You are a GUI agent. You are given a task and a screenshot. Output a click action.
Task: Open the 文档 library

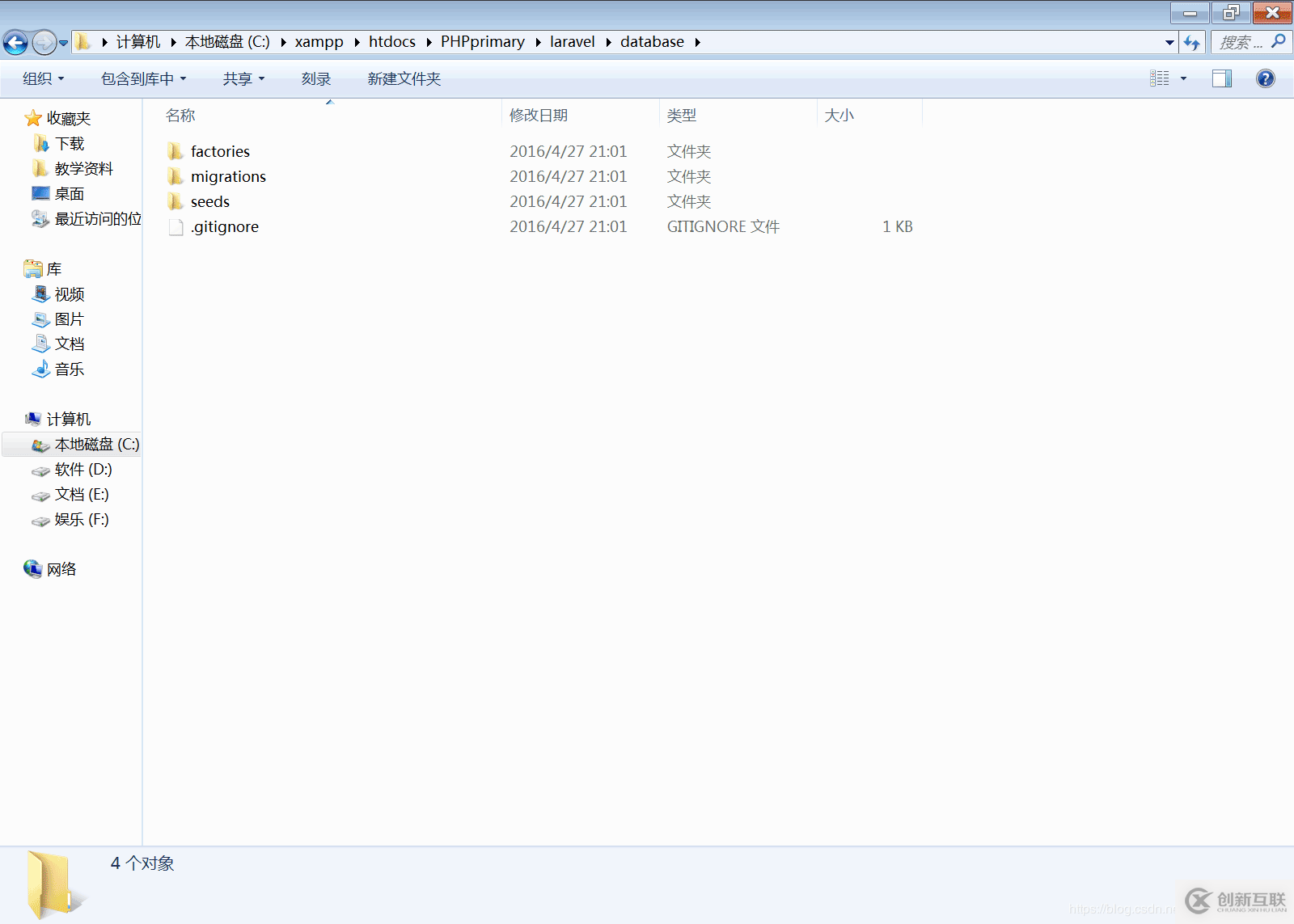coord(70,344)
